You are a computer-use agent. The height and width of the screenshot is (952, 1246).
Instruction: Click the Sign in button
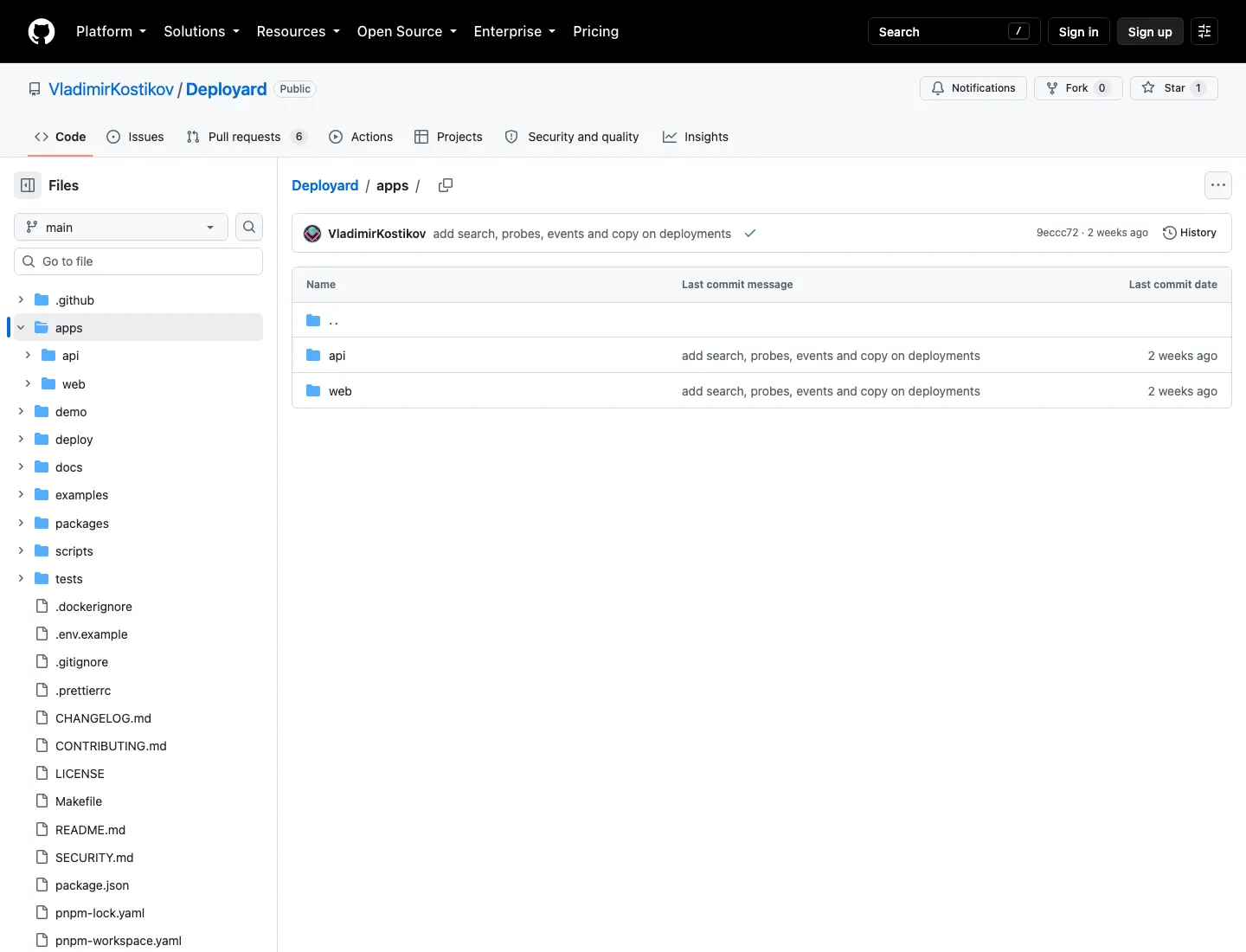pyautogui.click(x=1078, y=32)
